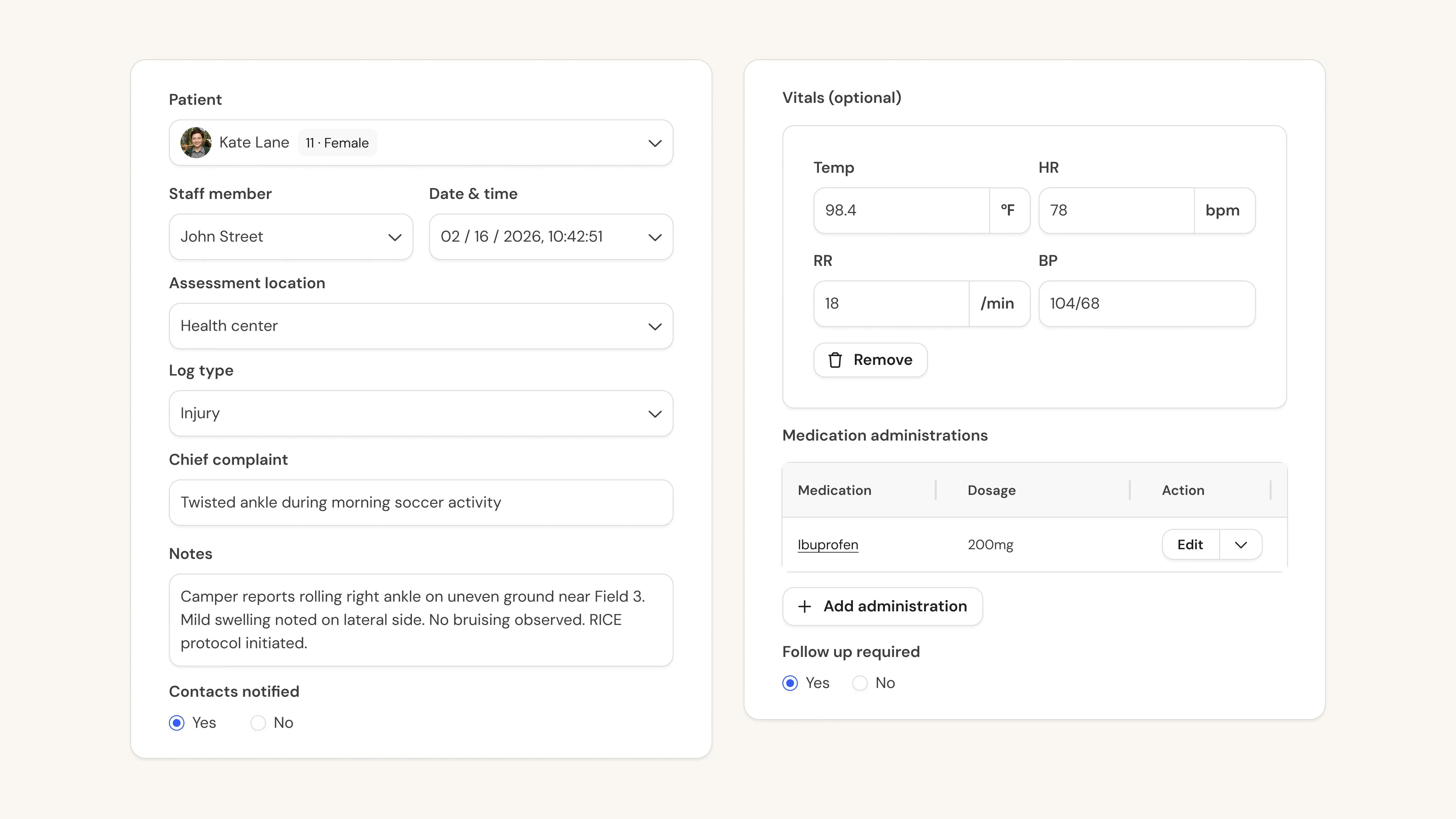1456x819 pixels.
Task: Click Kate Lane's avatar photo
Action: click(x=195, y=142)
